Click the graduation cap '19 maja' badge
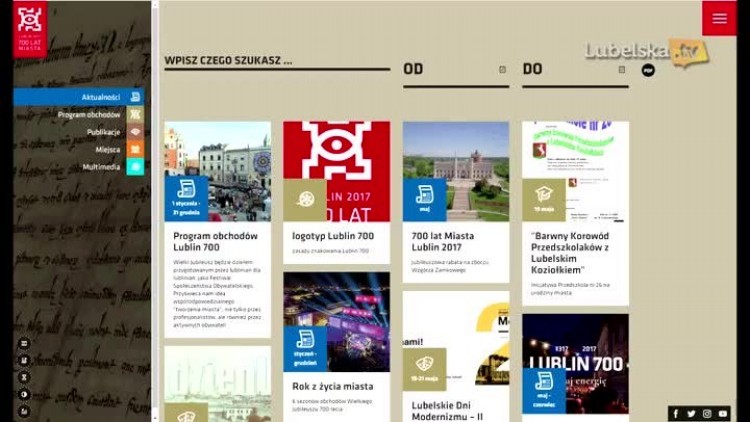This screenshot has height=422, width=750. (x=544, y=200)
